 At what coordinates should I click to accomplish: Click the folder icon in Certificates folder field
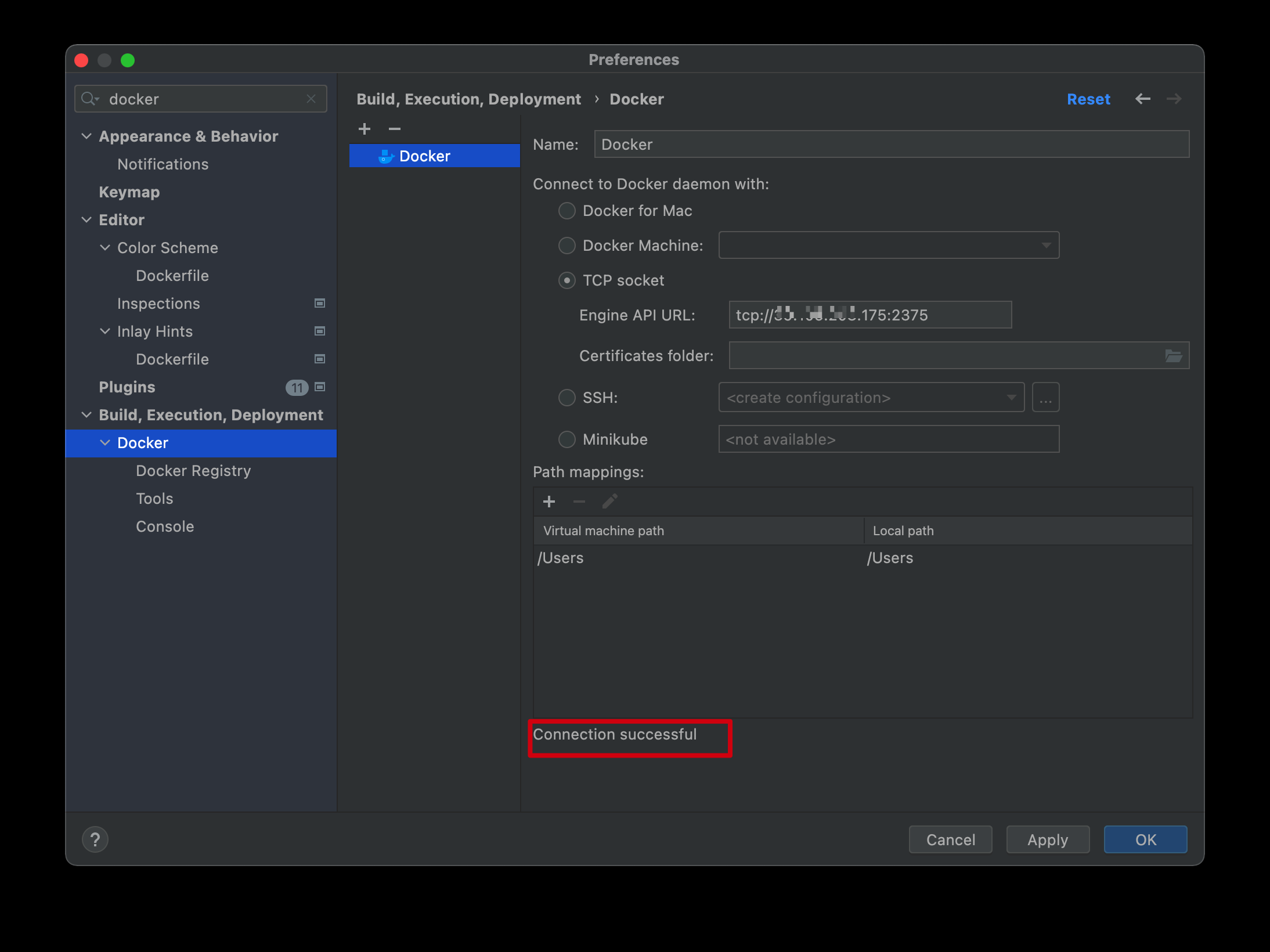point(1173,356)
